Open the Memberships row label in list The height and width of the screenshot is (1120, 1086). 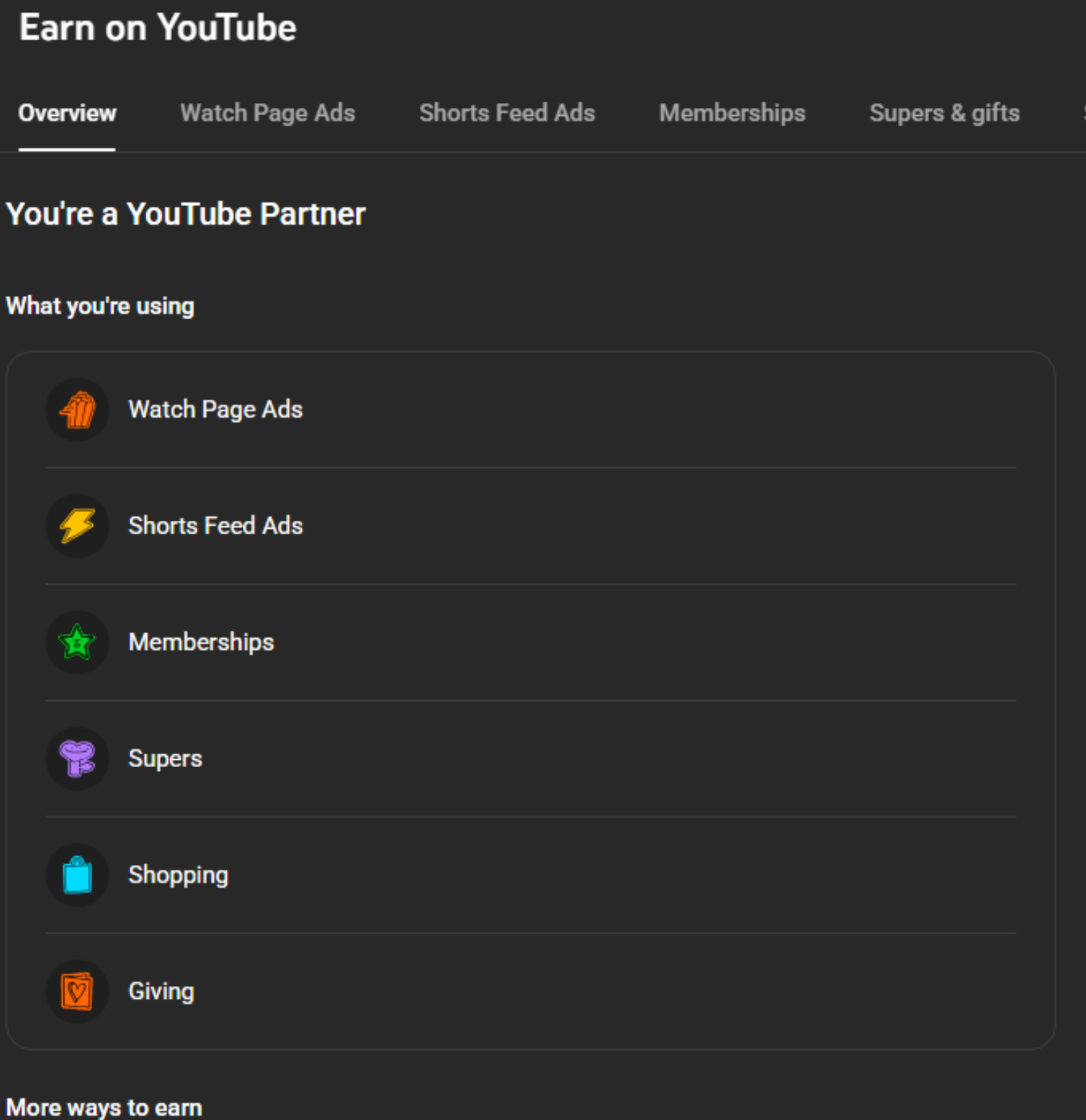tap(201, 642)
